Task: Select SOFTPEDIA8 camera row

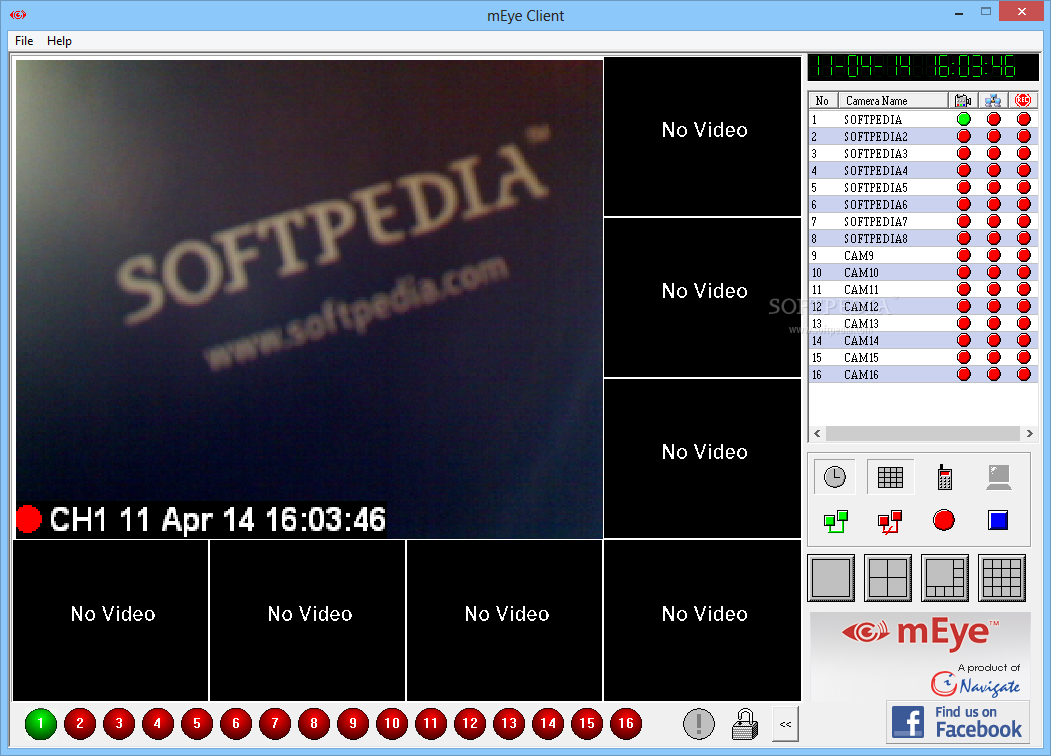Action: [923, 238]
